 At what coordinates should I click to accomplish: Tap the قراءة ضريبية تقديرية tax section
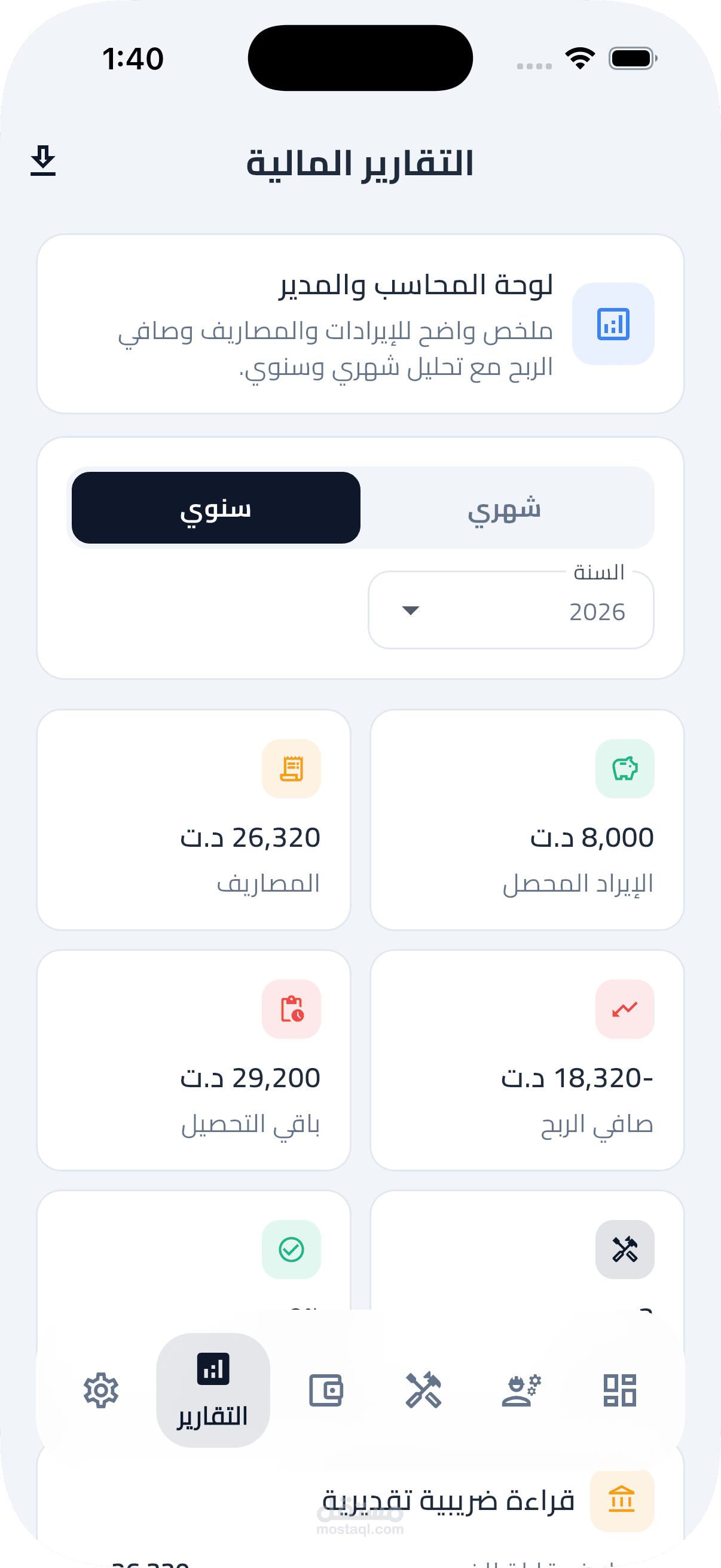click(448, 1500)
